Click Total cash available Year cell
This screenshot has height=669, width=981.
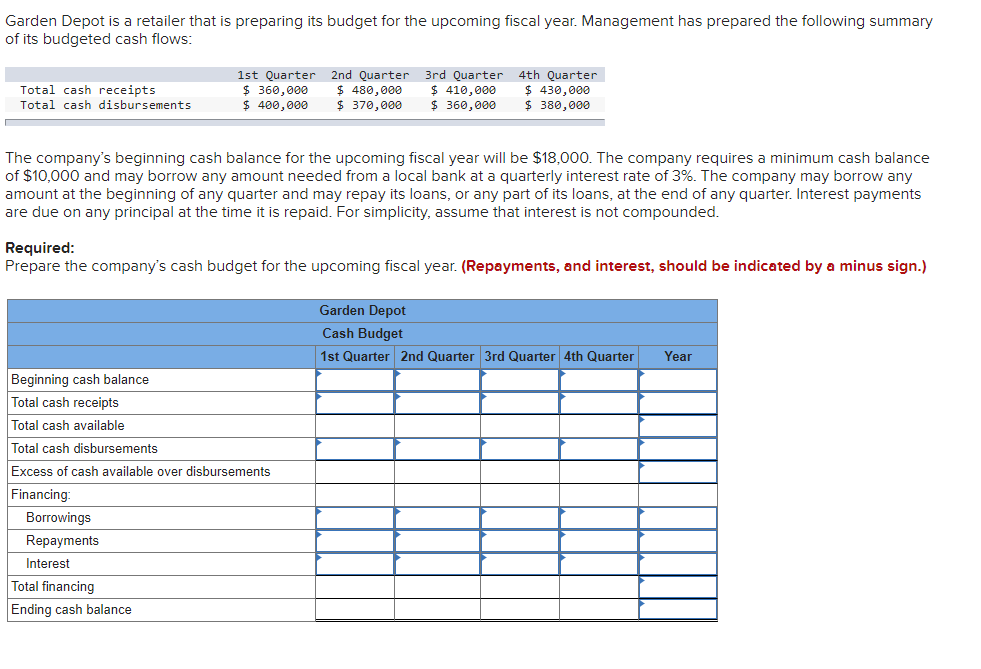678,426
